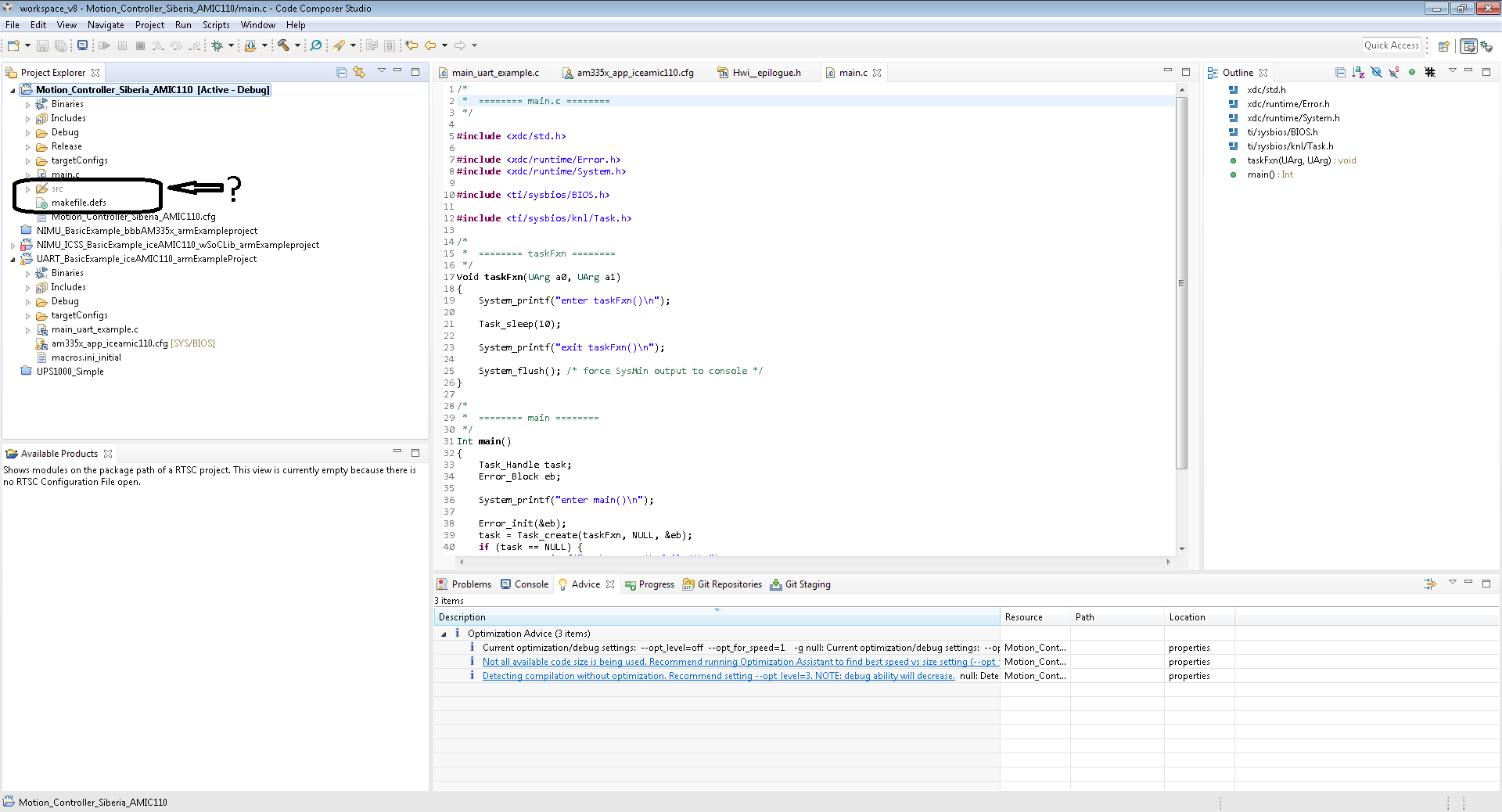Viewport: 1502px width, 812px height.
Task: Toggle Link with Editor in Project Explorer
Action: point(359,72)
